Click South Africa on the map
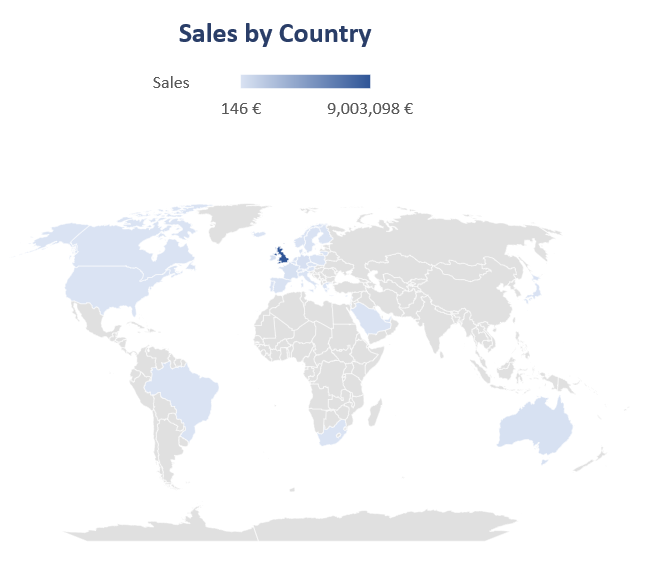The image size is (649, 574). 333,434
